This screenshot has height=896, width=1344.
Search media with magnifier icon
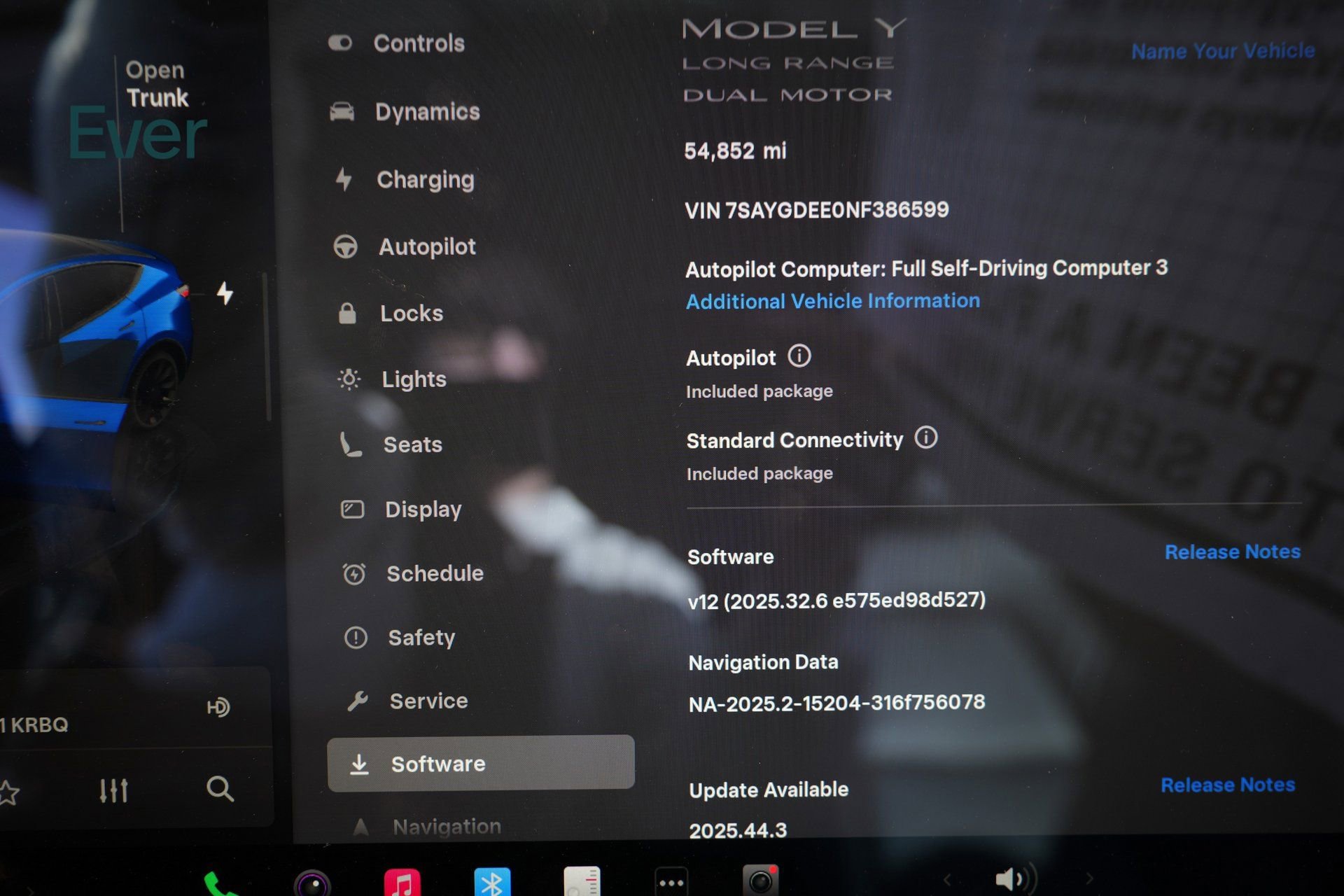point(220,789)
